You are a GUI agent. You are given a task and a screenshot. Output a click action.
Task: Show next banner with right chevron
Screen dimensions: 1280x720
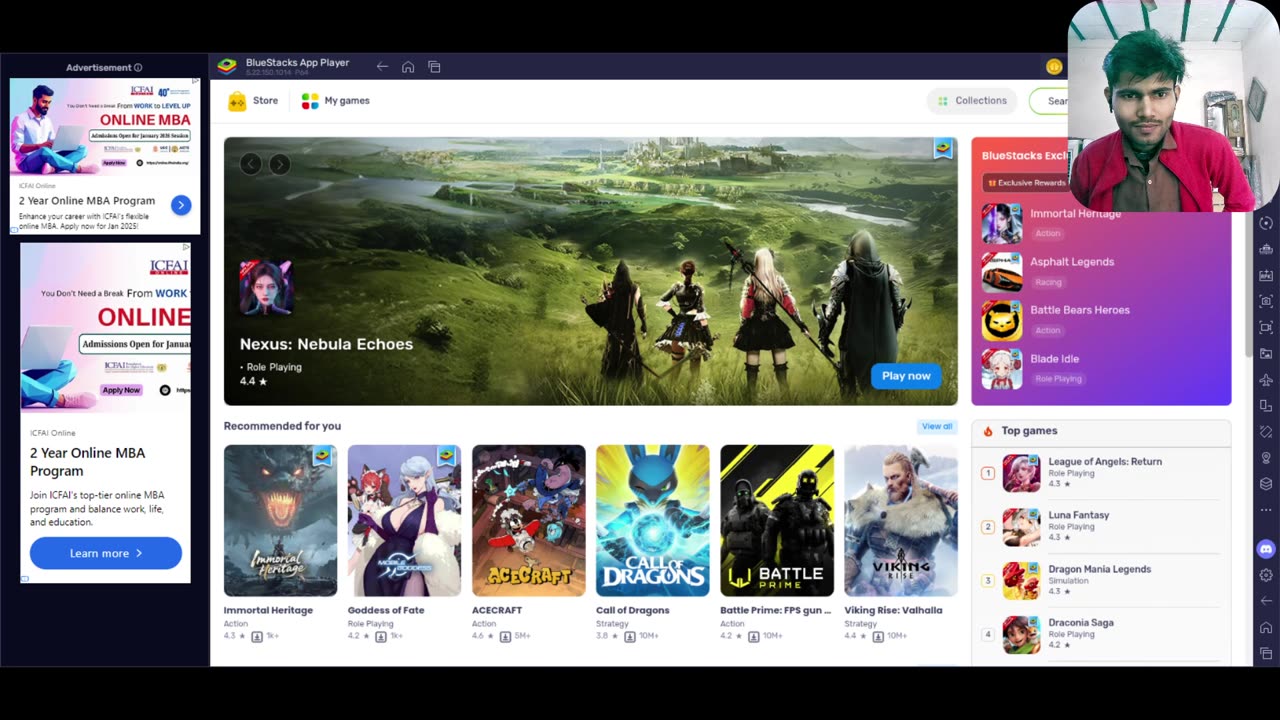pos(280,164)
